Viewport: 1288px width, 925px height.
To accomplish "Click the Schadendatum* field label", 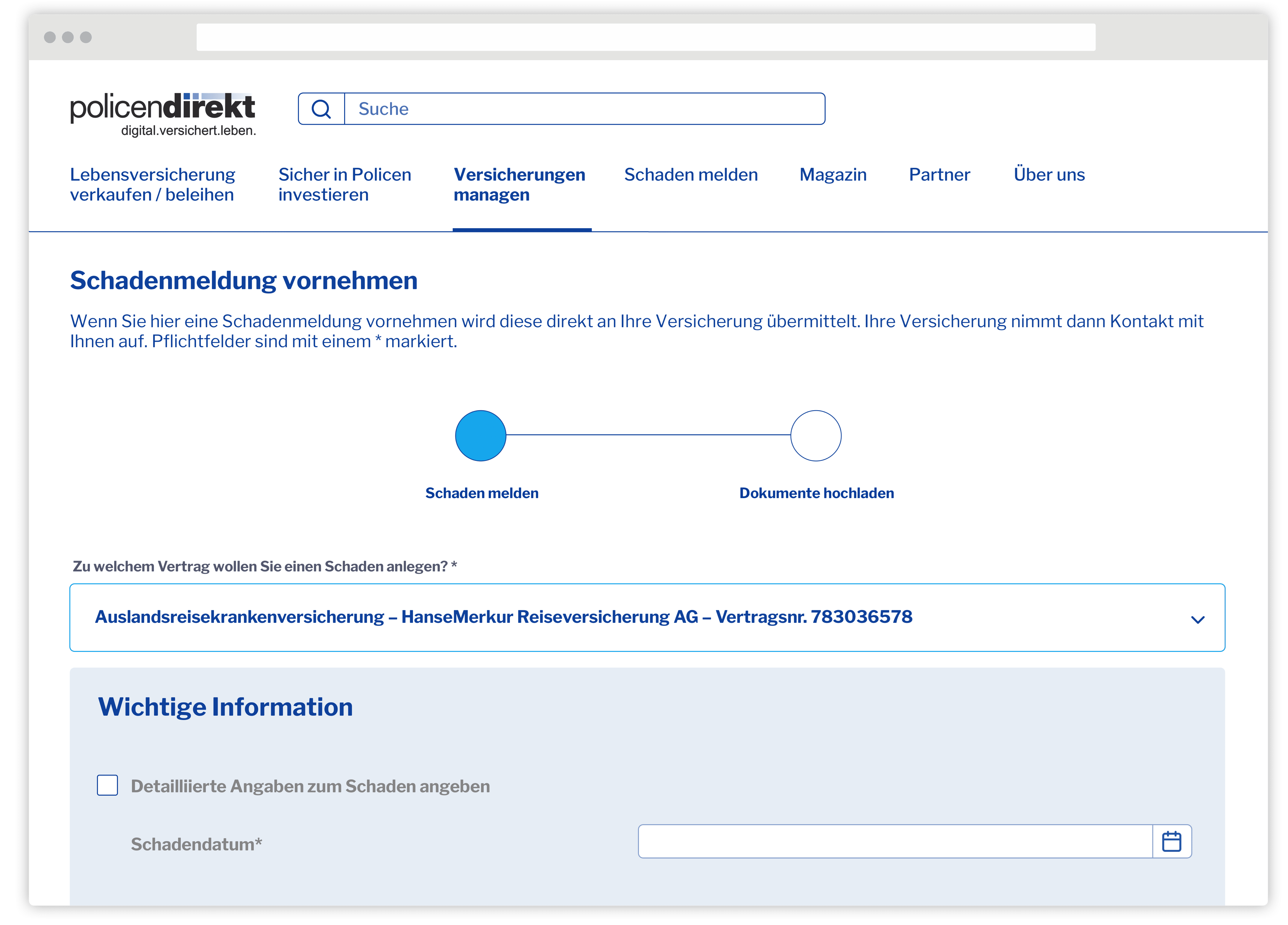I will point(197,844).
